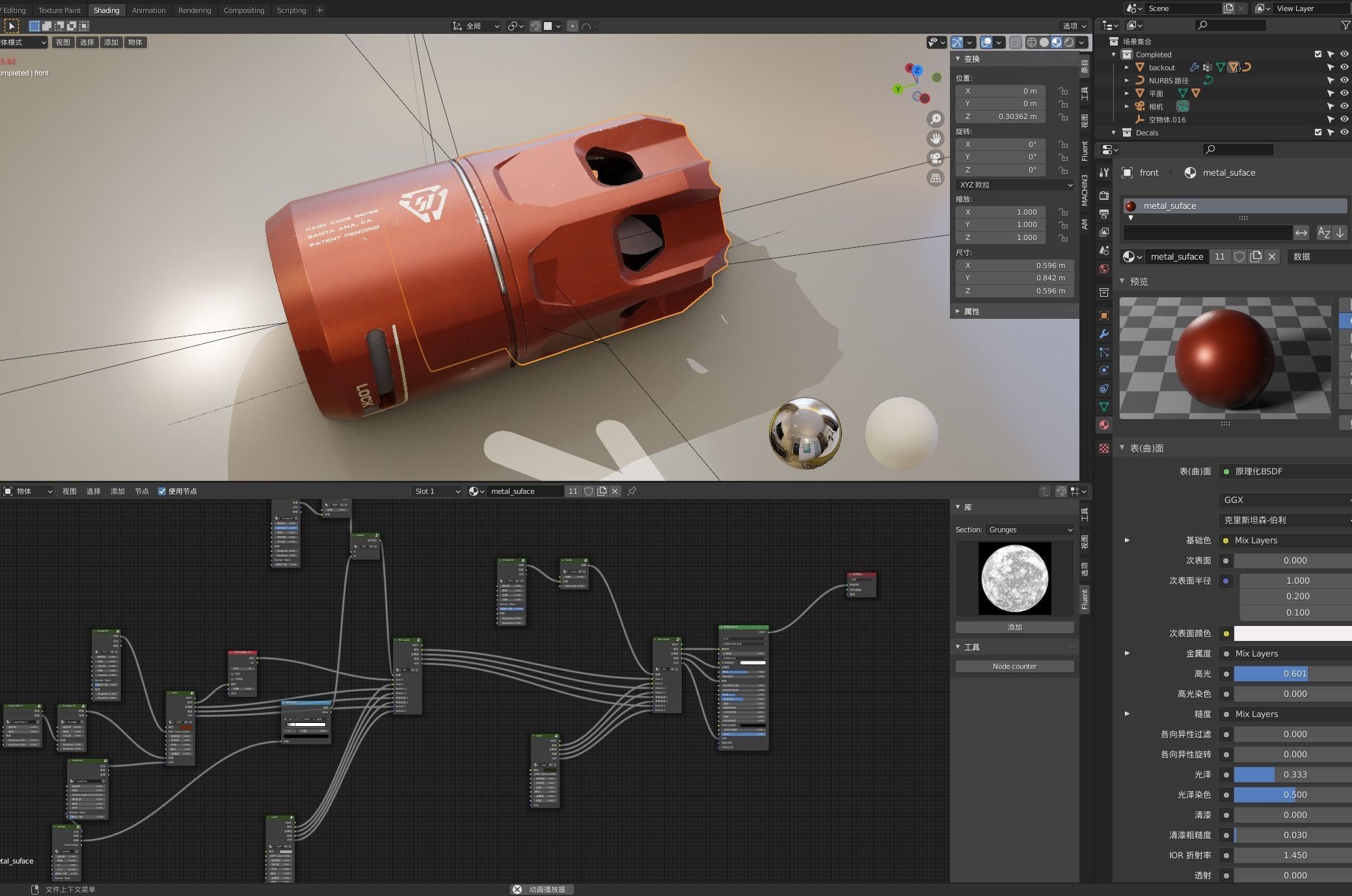
Task: Open Modifier properties wrench tab
Action: coord(1104,334)
